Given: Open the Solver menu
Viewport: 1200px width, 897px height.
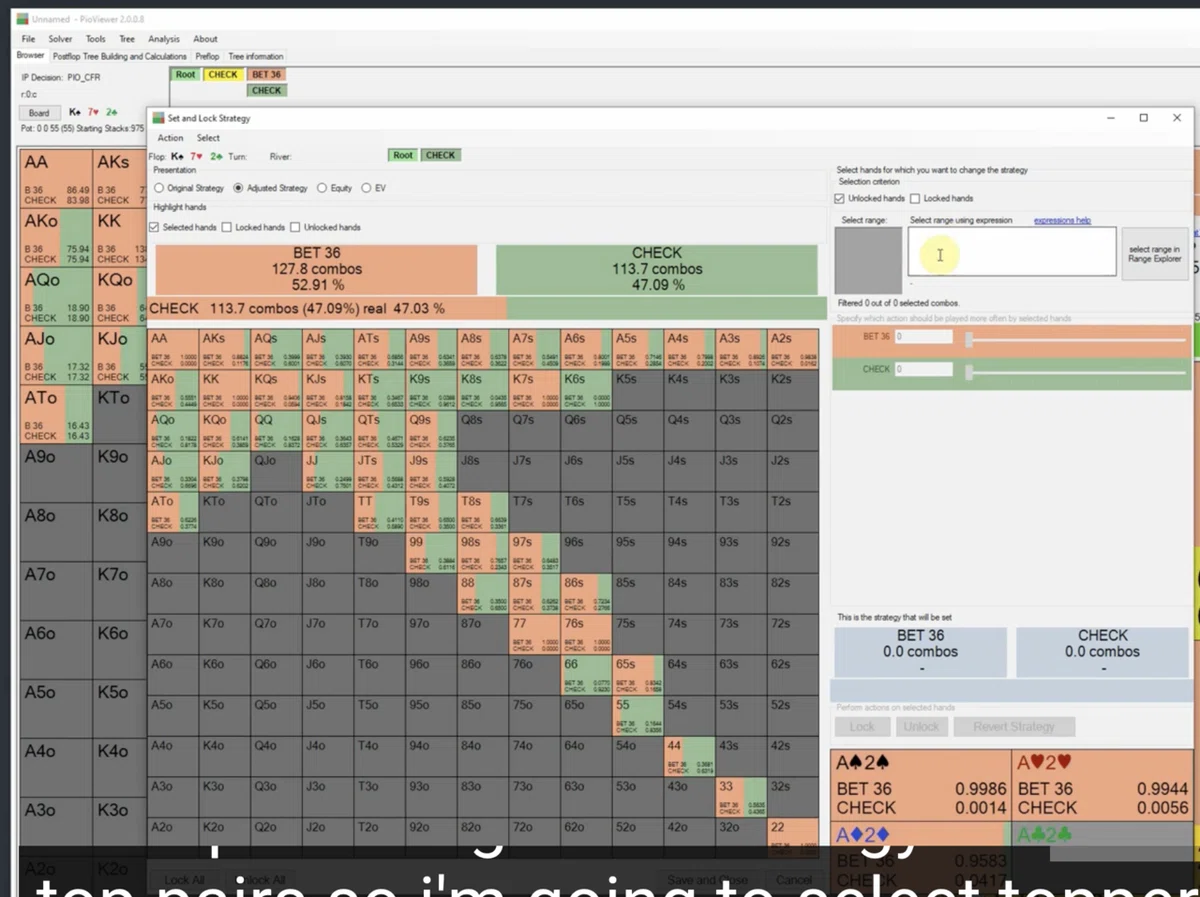Looking at the screenshot, I should [60, 39].
